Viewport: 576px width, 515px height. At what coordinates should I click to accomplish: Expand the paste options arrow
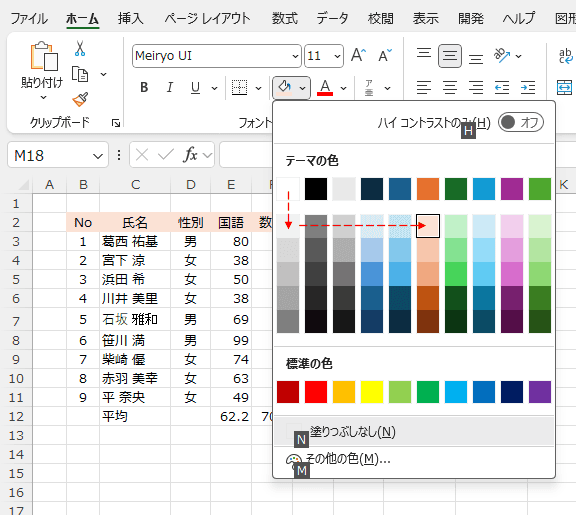(43, 98)
